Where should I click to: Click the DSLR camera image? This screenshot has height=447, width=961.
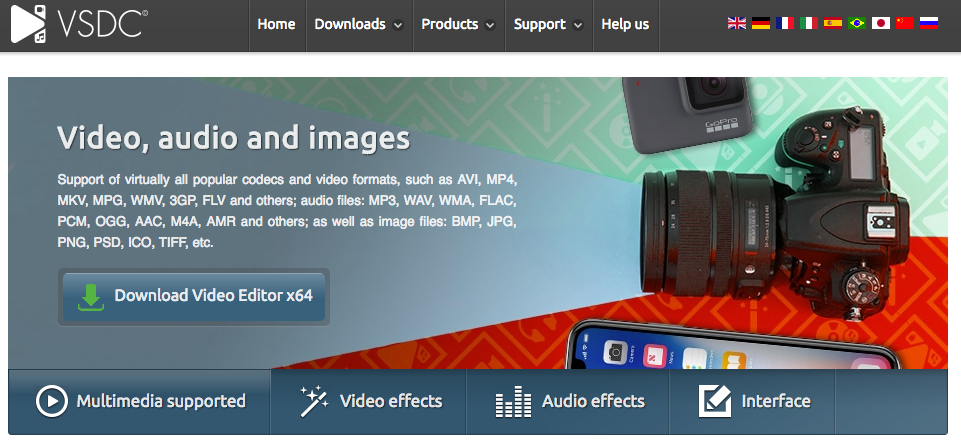click(775, 215)
